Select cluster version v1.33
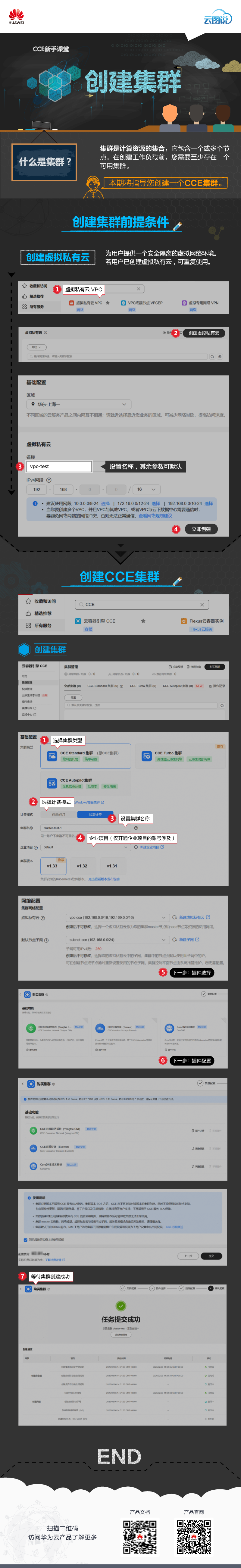 (52, 865)
